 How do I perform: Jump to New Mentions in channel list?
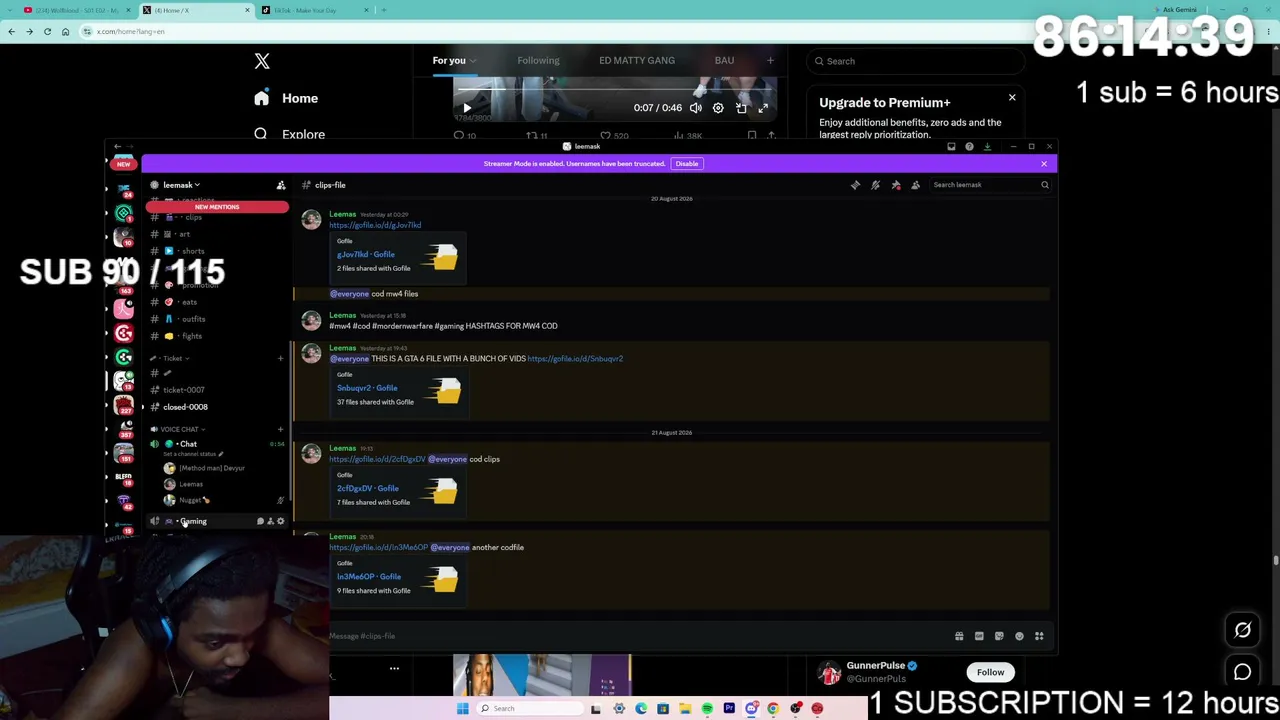(x=217, y=207)
